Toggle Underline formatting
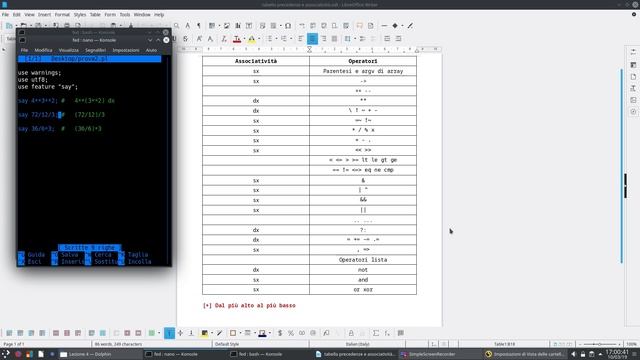Screen dimensions: 640x360 pyautogui.click(x=175, y=39)
